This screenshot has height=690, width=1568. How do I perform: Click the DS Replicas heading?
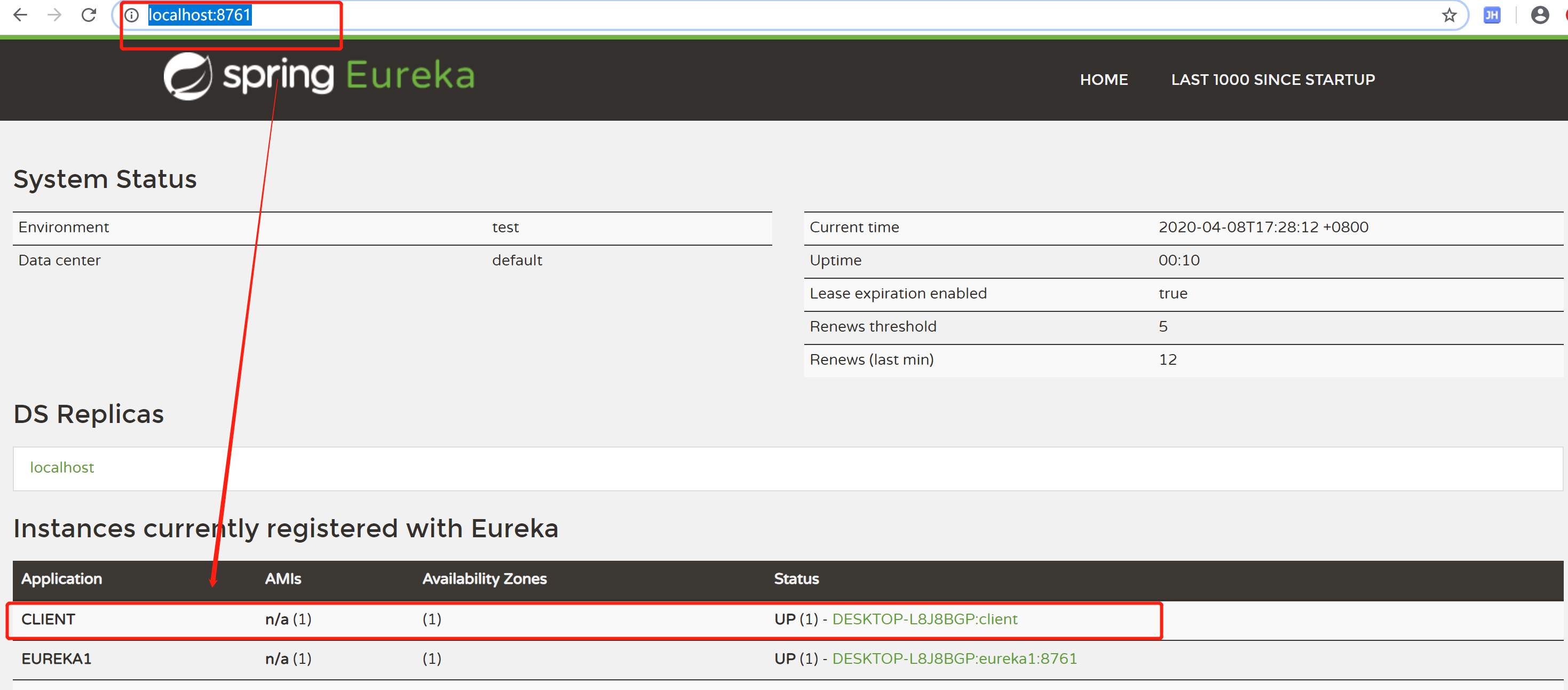[x=88, y=414]
